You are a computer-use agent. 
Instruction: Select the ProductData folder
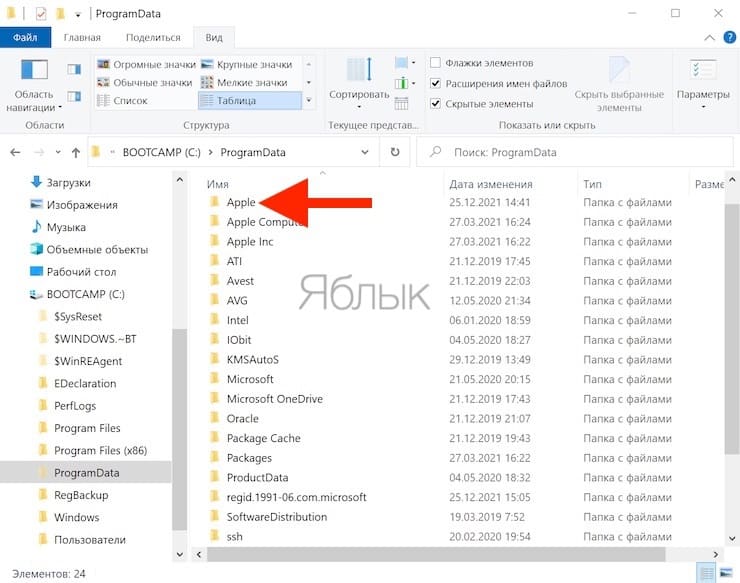coord(257,478)
